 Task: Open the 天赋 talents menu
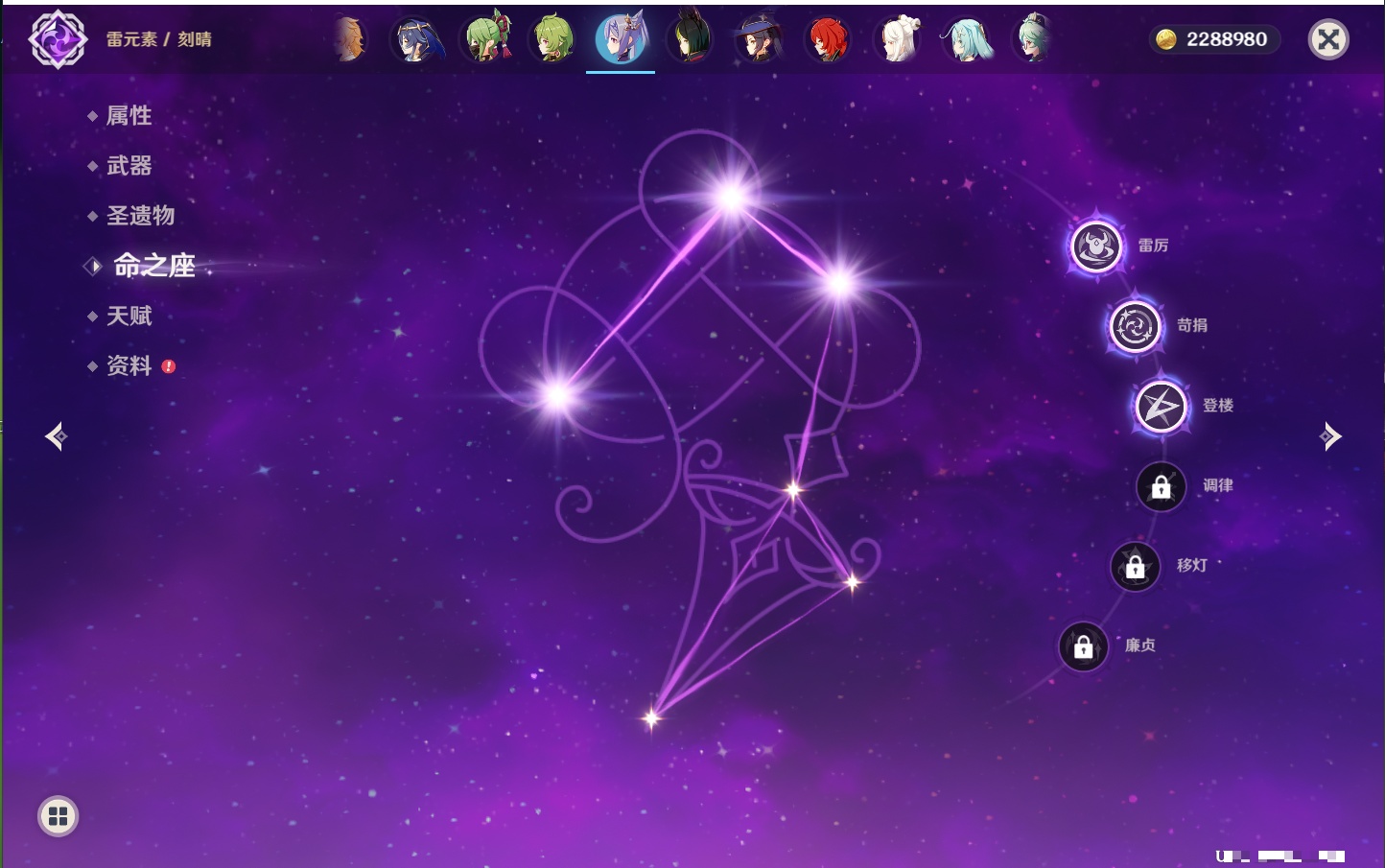pos(129,316)
